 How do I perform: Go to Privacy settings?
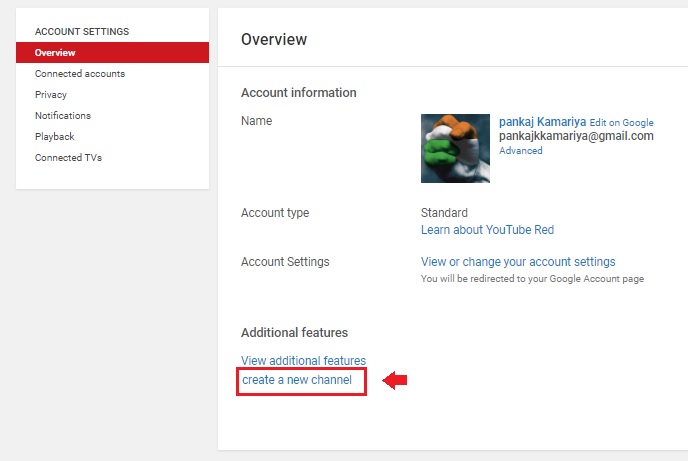click(51, 95)
